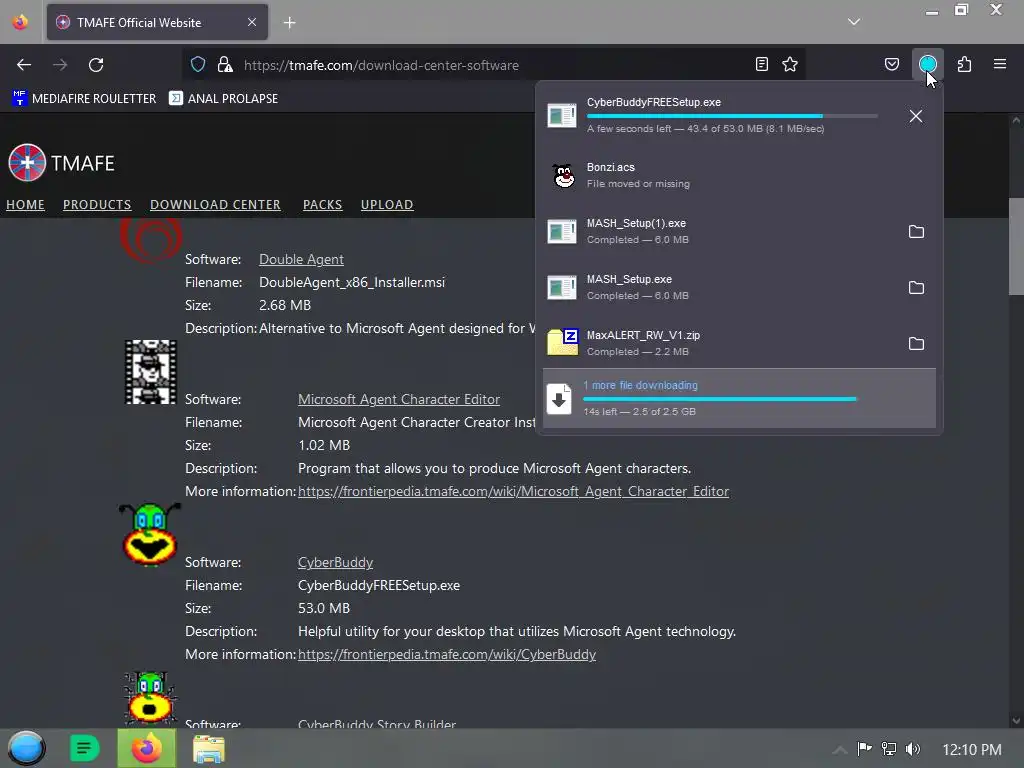Open the green notes app in taskbar
Viewport: 1024px width, 768px height.
click(84, 748)
